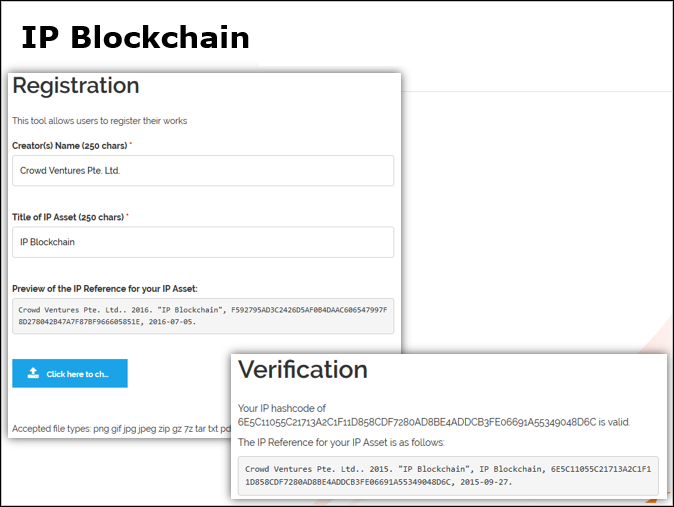Screen dimensions: 674x507
Task: Click the Registration heading
Action: (76, 86)
